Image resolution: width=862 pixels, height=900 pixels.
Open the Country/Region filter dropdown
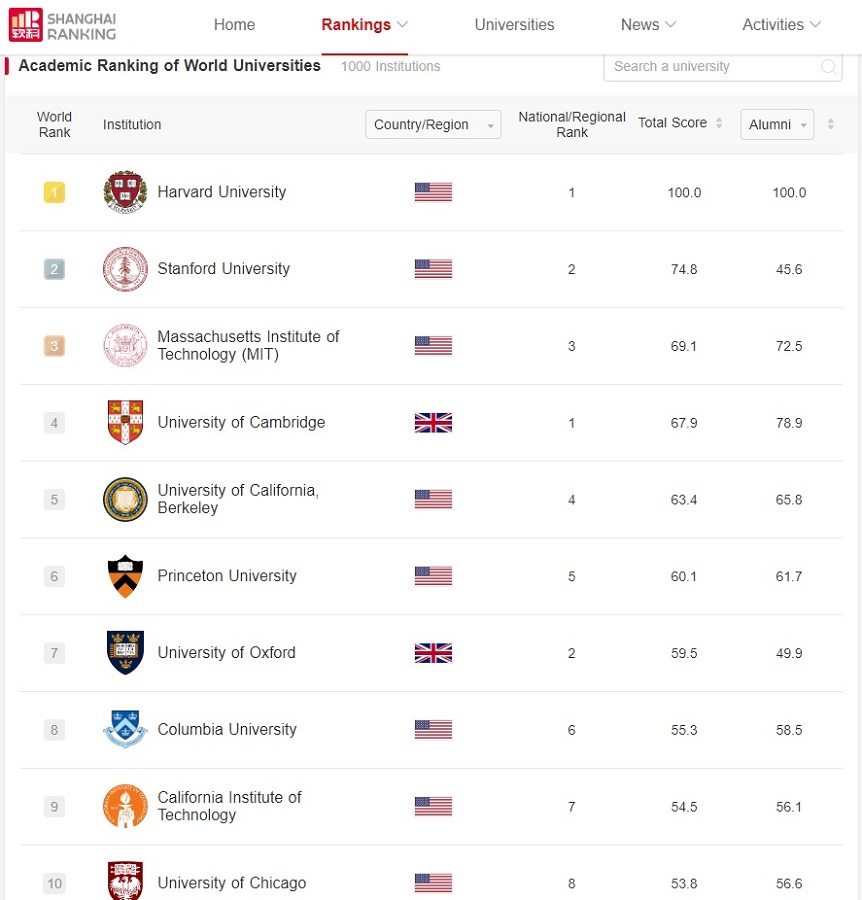pyautogui.click(x=433, y=125)
